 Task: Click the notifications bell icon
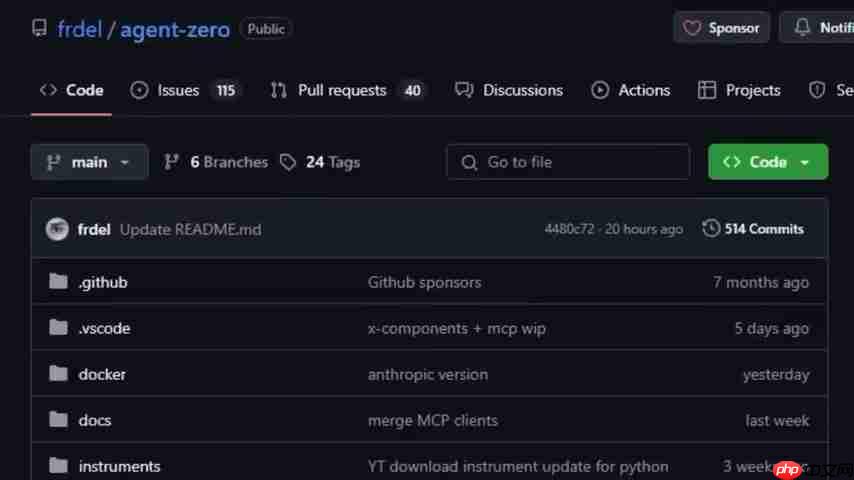pyautogui.click(x=802, y=27)
